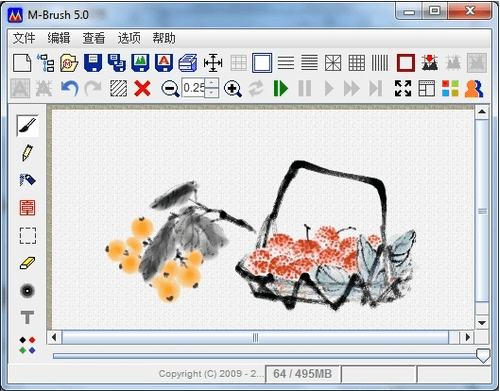This screenshot has height=391, width=500.
Task: Click the four-way move arrows icon
Action: (213, 63)
